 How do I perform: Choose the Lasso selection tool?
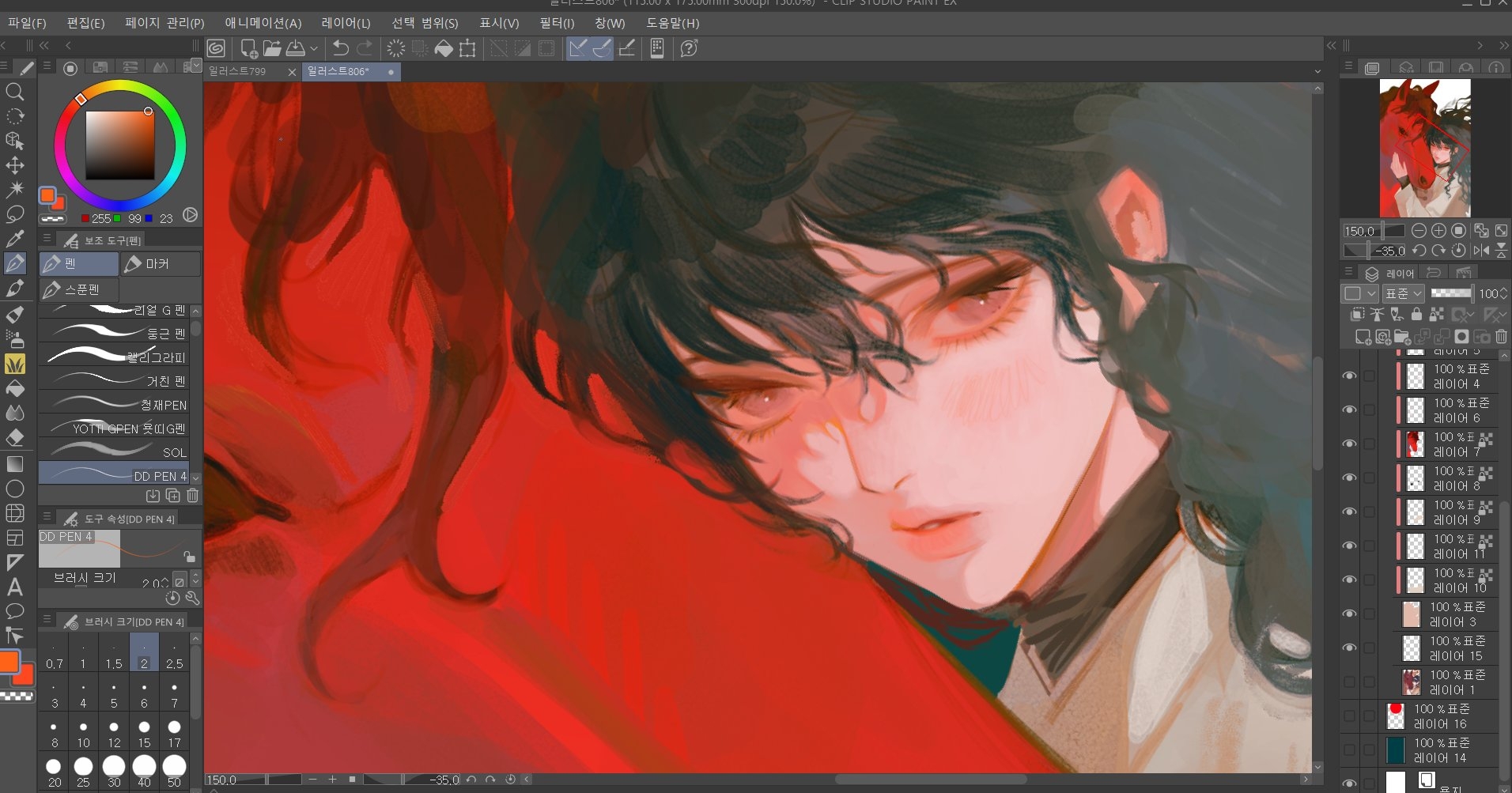[14, 214]
